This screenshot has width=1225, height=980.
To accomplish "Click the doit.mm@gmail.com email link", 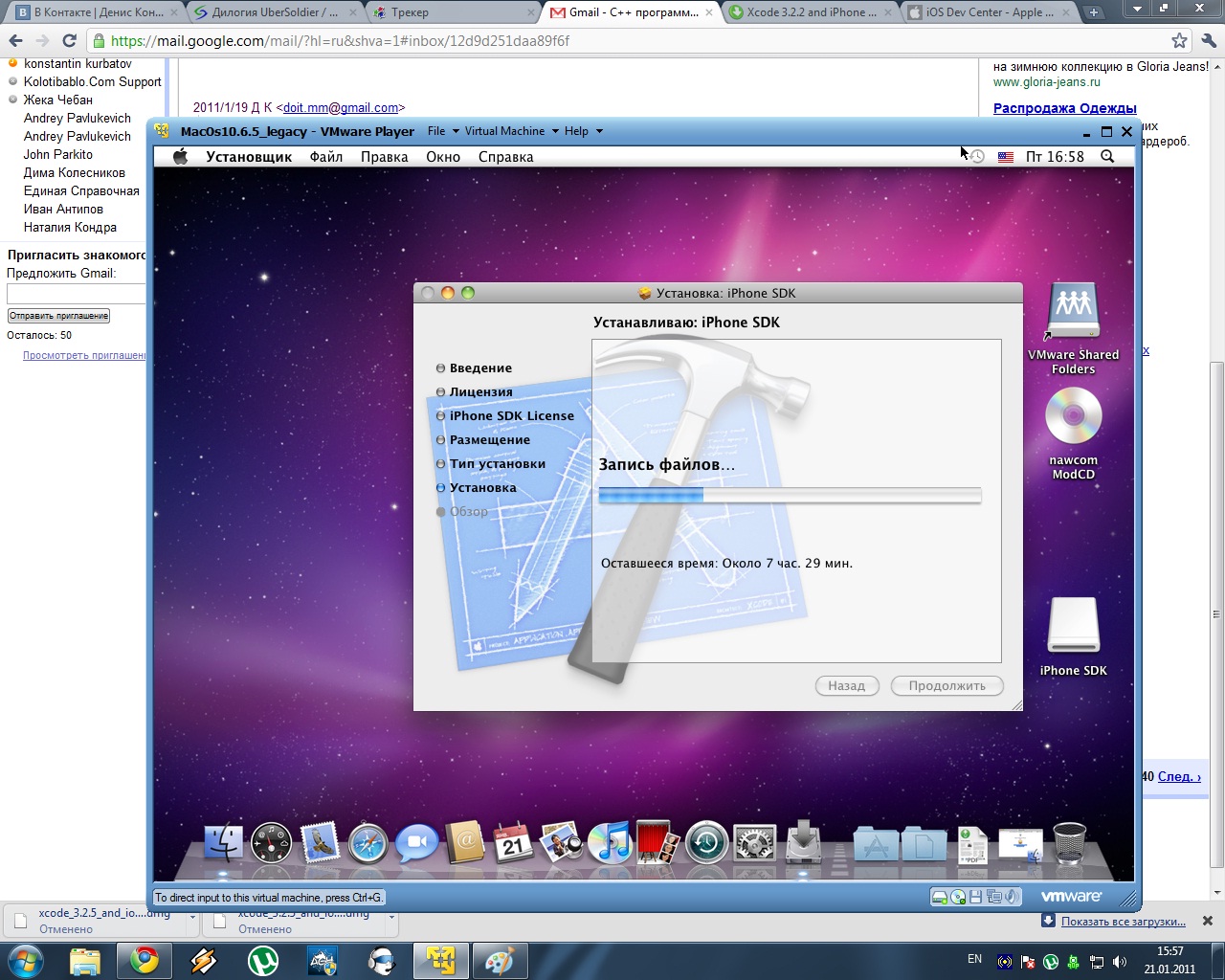I will click(341, 108).
